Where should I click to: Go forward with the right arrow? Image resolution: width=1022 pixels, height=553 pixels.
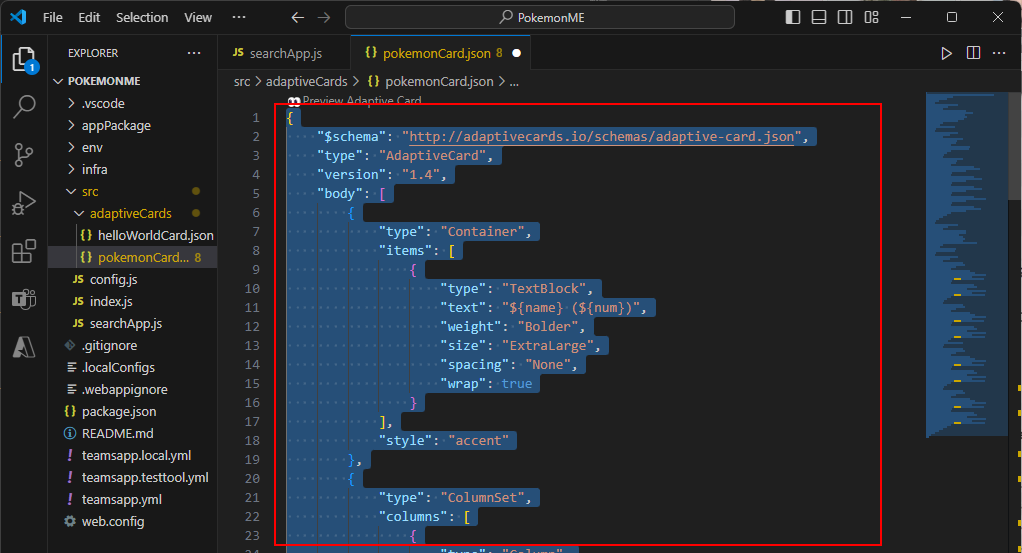(x=324, y=18)
